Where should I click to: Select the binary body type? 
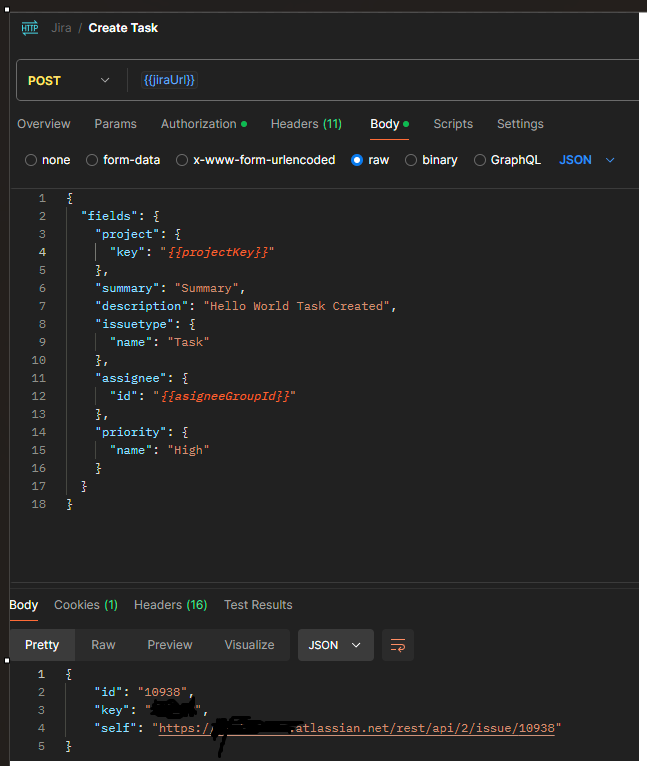(x=431, y=160)
